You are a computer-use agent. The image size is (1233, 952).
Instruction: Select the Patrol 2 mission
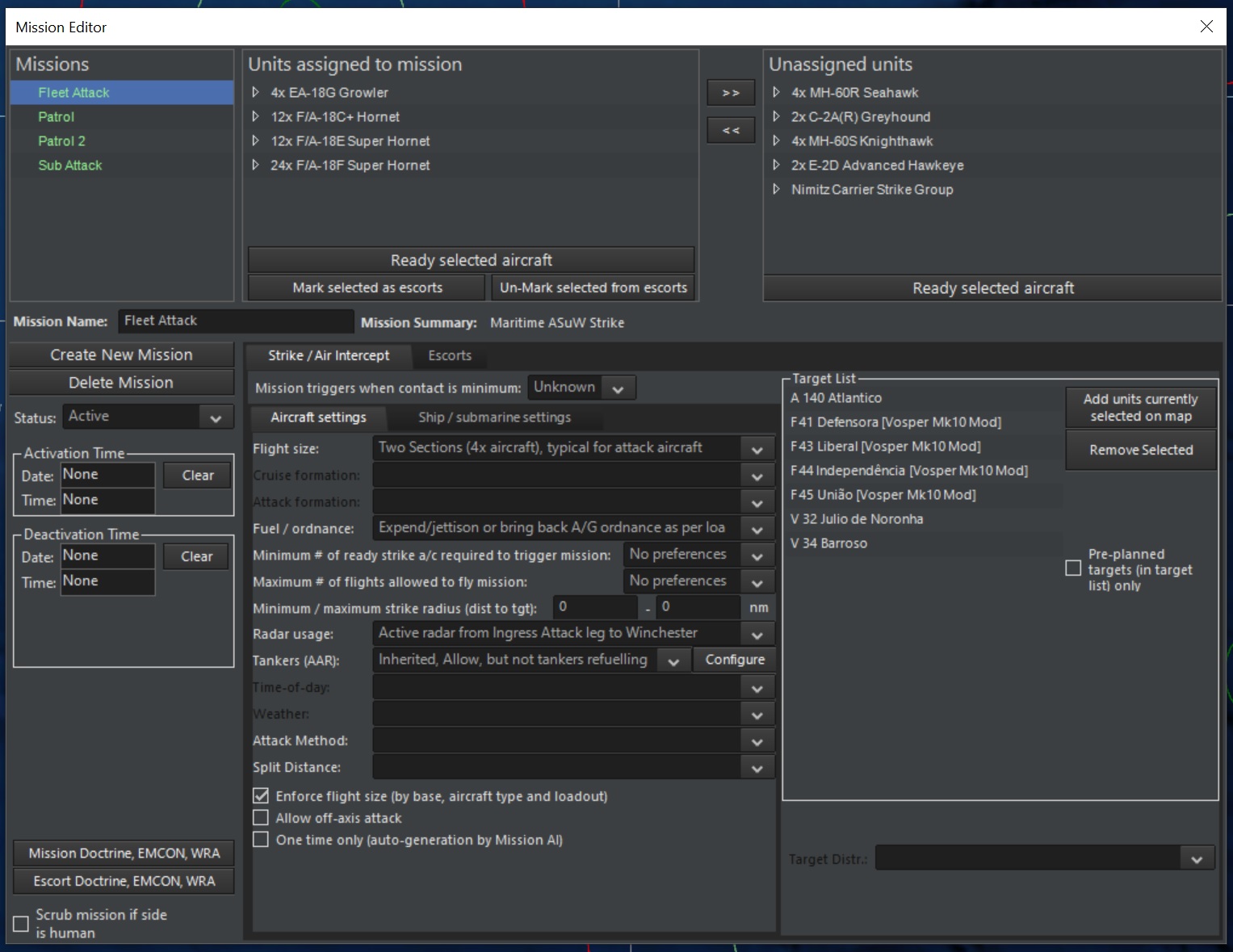(122, 141)
